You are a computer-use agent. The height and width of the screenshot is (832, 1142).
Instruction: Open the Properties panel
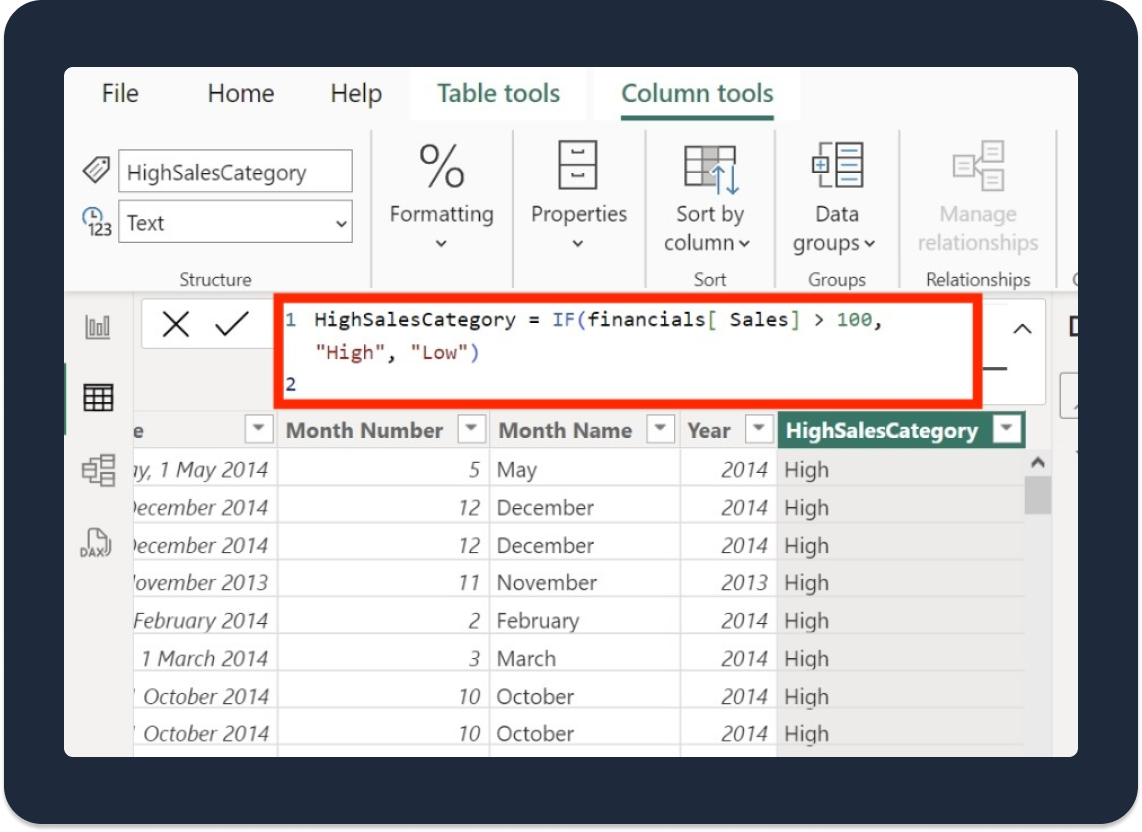578,197
